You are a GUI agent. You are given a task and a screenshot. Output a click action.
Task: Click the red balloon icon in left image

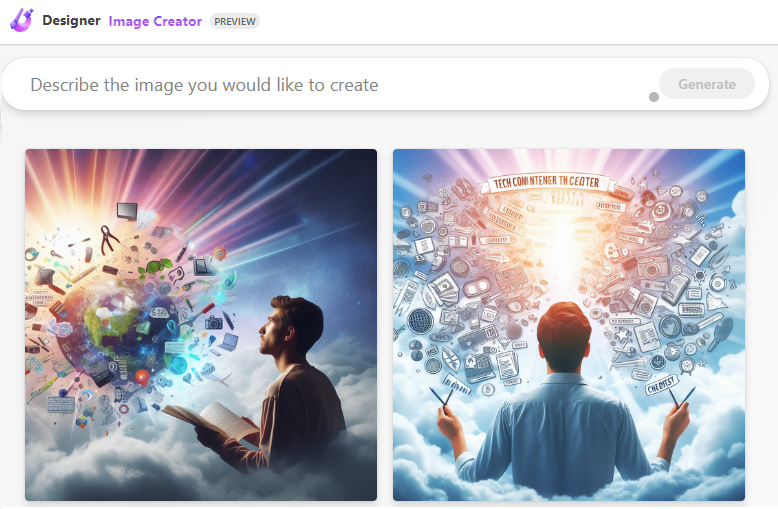point(142,378)
